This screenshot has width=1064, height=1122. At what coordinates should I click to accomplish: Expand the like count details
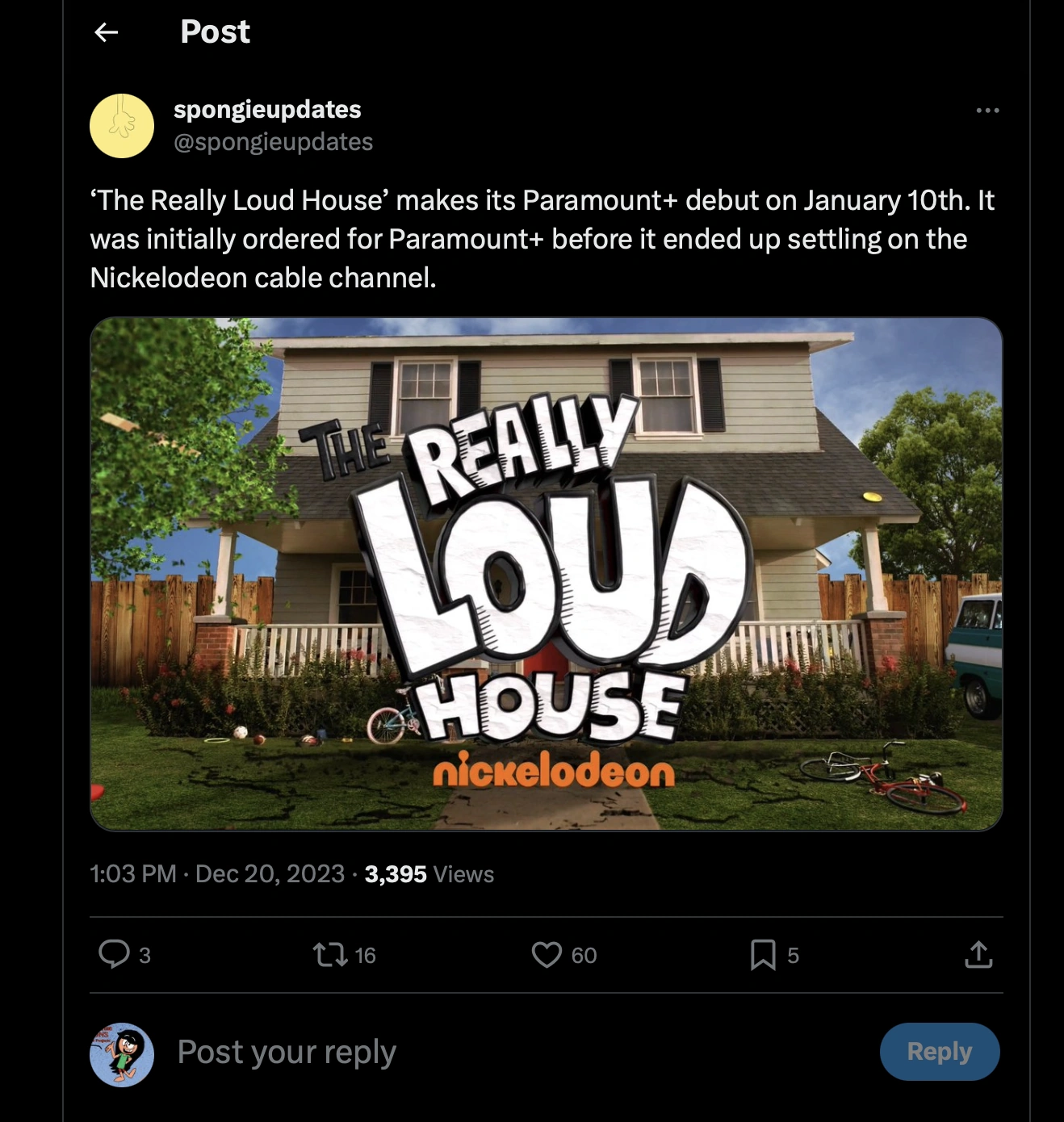pyautogui.click(x=581, y=955)
